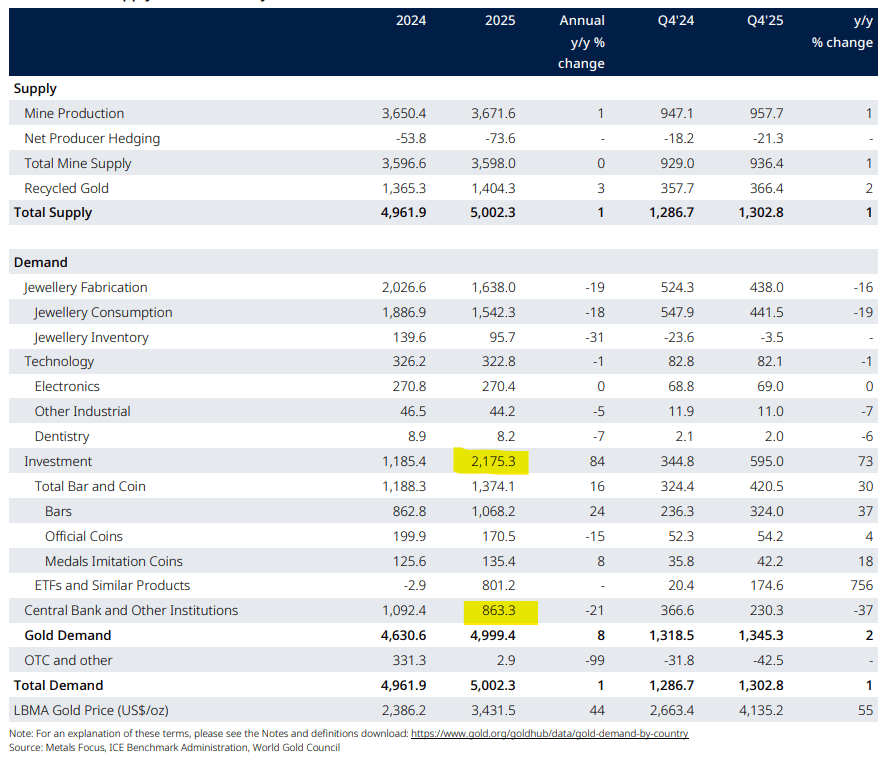
Task: Select Recycled Gold 2025 value 1,404.3
Action: pyautogui.click(x=493, y=188)
